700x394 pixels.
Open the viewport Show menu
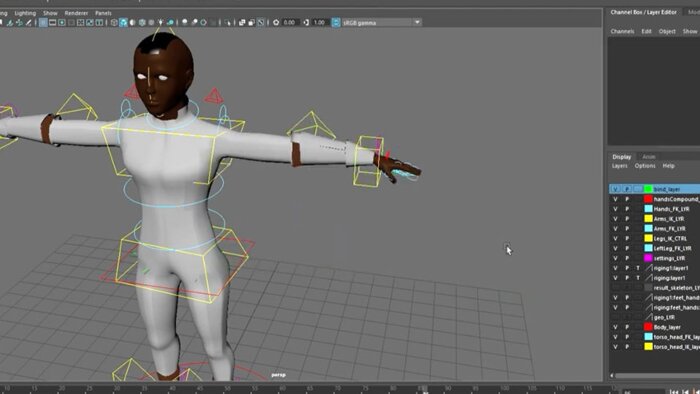click(50, 13)
